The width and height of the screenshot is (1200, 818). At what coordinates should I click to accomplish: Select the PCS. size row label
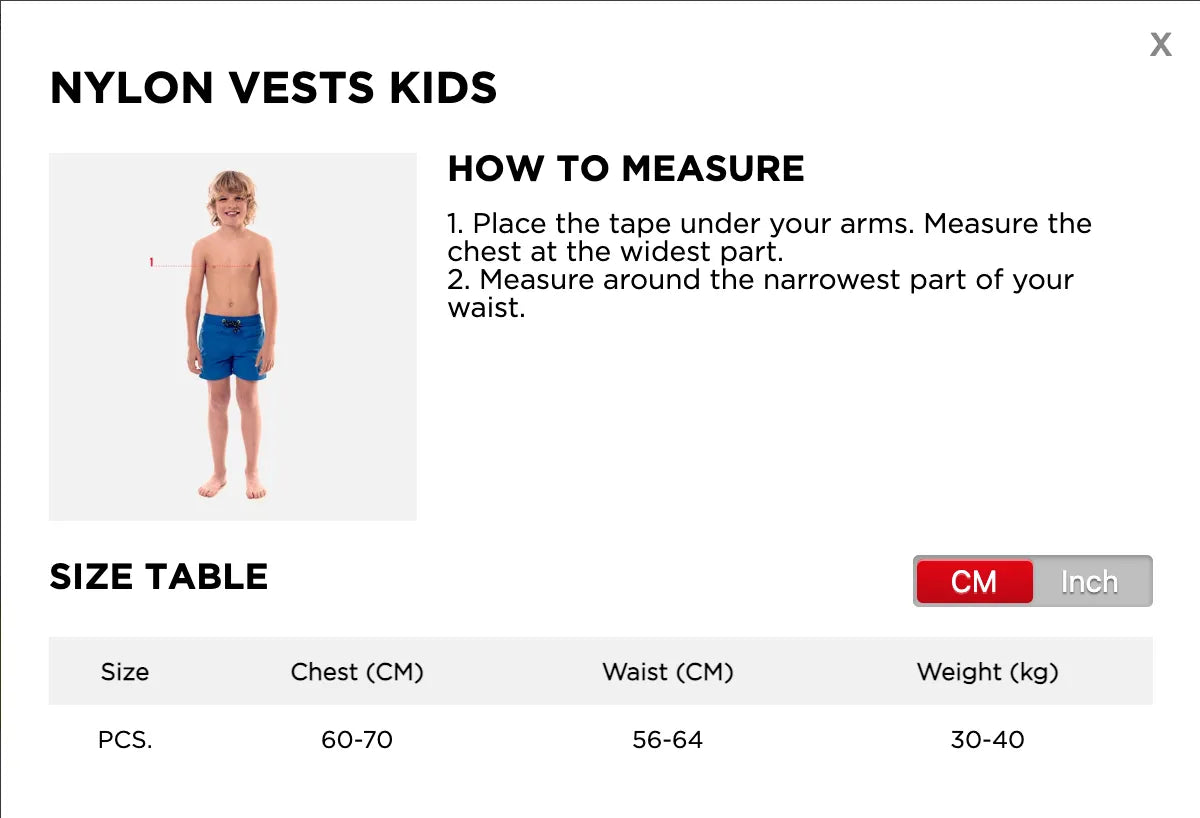click(x=125, y=740)
